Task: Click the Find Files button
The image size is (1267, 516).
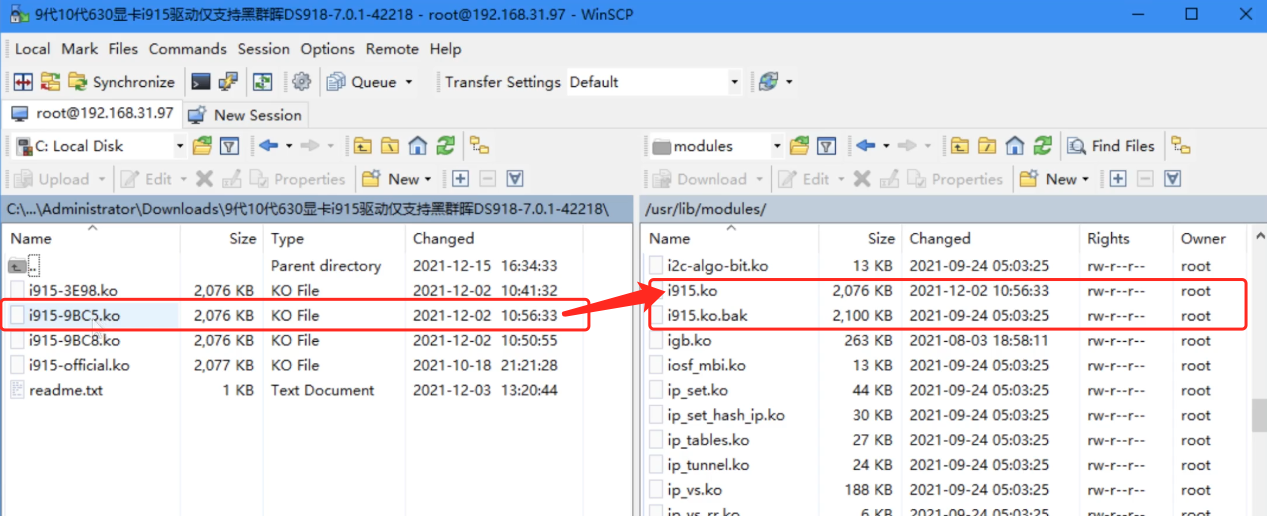Action: [1110, 146]
